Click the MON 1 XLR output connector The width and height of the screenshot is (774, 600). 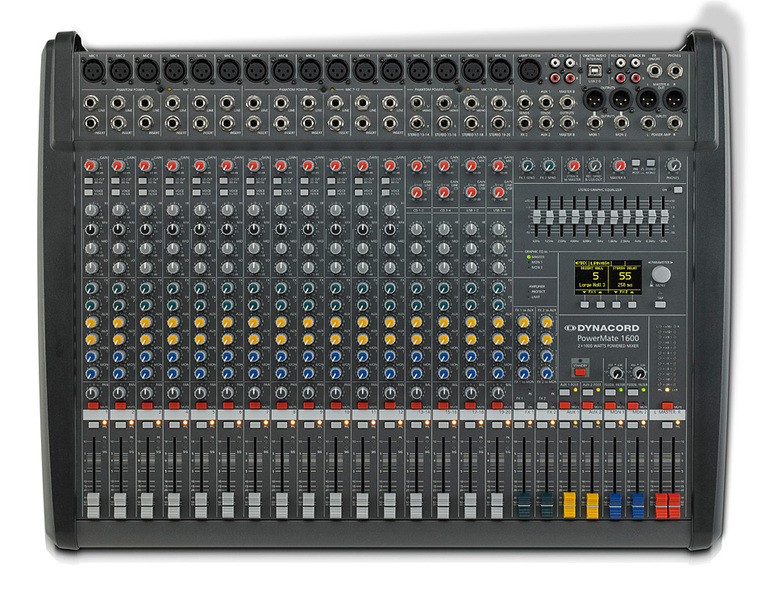tap(594, 99)
